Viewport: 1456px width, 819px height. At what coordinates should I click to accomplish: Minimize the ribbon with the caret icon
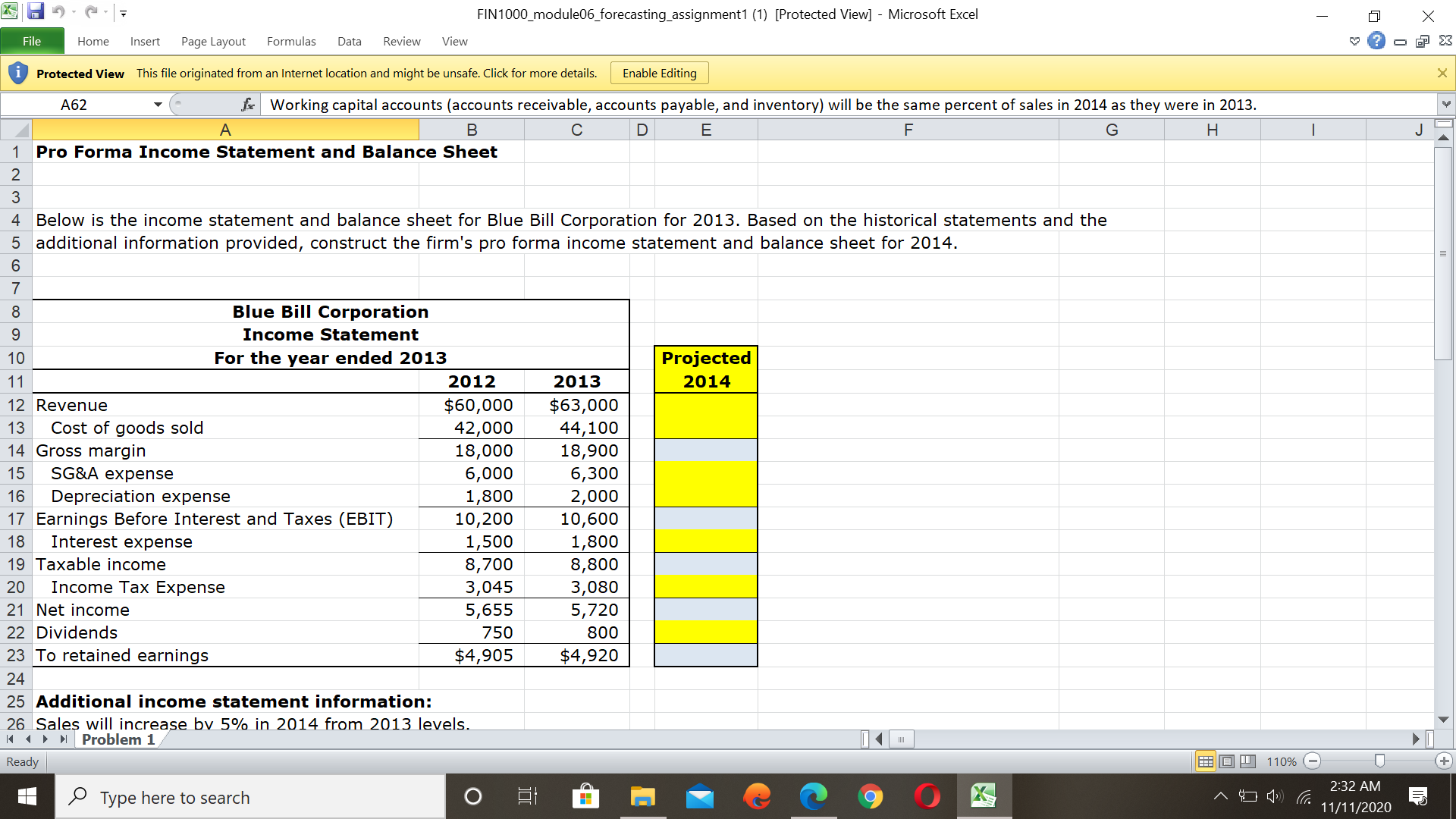pyautogui.click(x=1354, y=41)
